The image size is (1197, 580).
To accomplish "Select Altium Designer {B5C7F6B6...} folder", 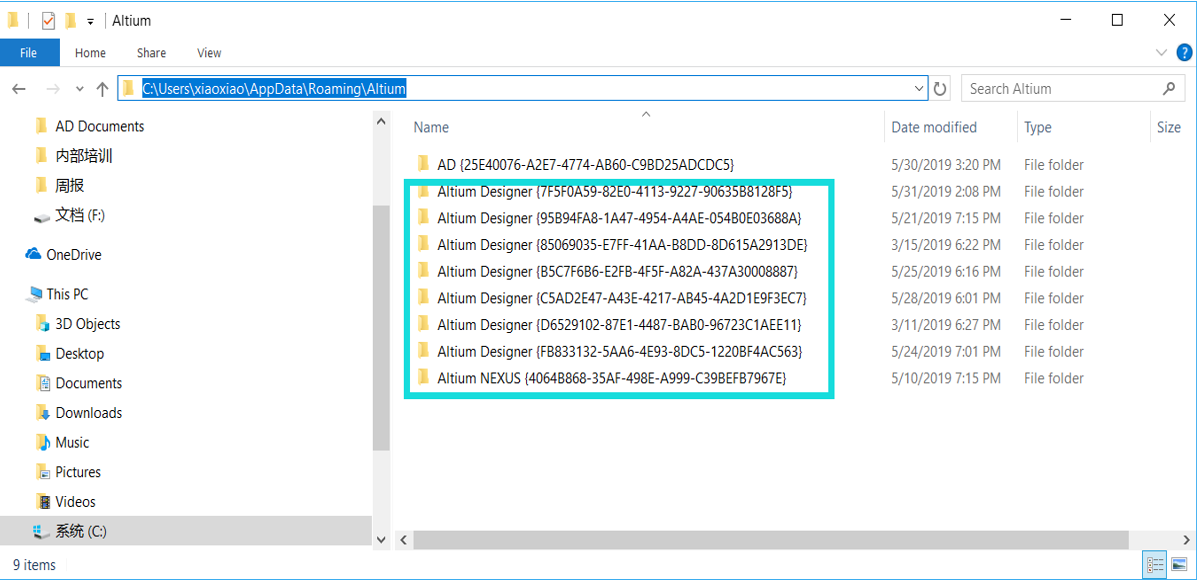I will point(618,272).
